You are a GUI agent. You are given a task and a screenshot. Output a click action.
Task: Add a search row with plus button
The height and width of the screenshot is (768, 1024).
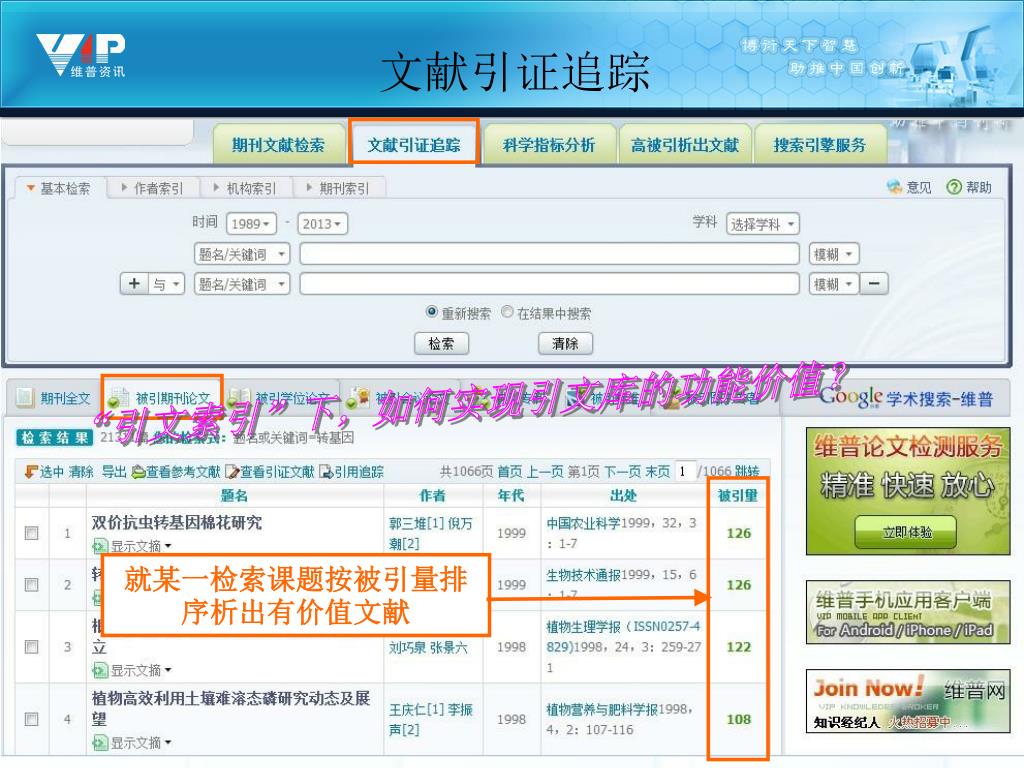[135, 284]
